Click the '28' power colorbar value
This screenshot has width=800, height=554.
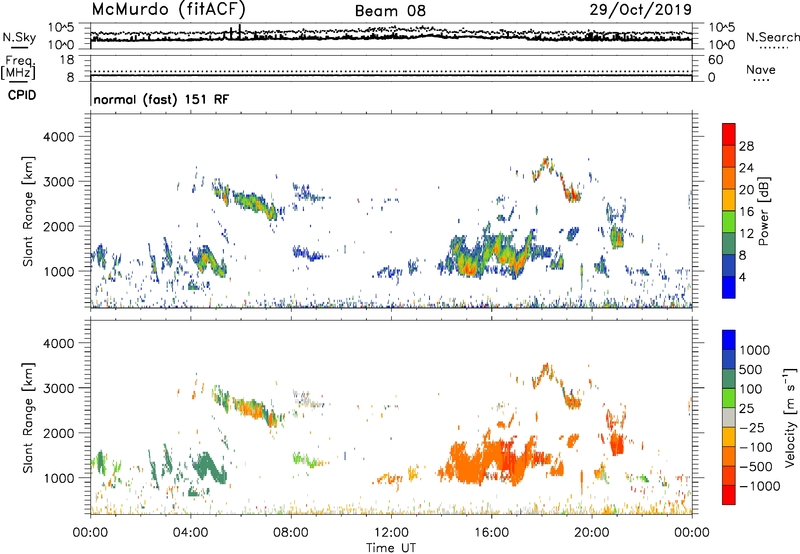pyautogui.click(x=746, y=146)
